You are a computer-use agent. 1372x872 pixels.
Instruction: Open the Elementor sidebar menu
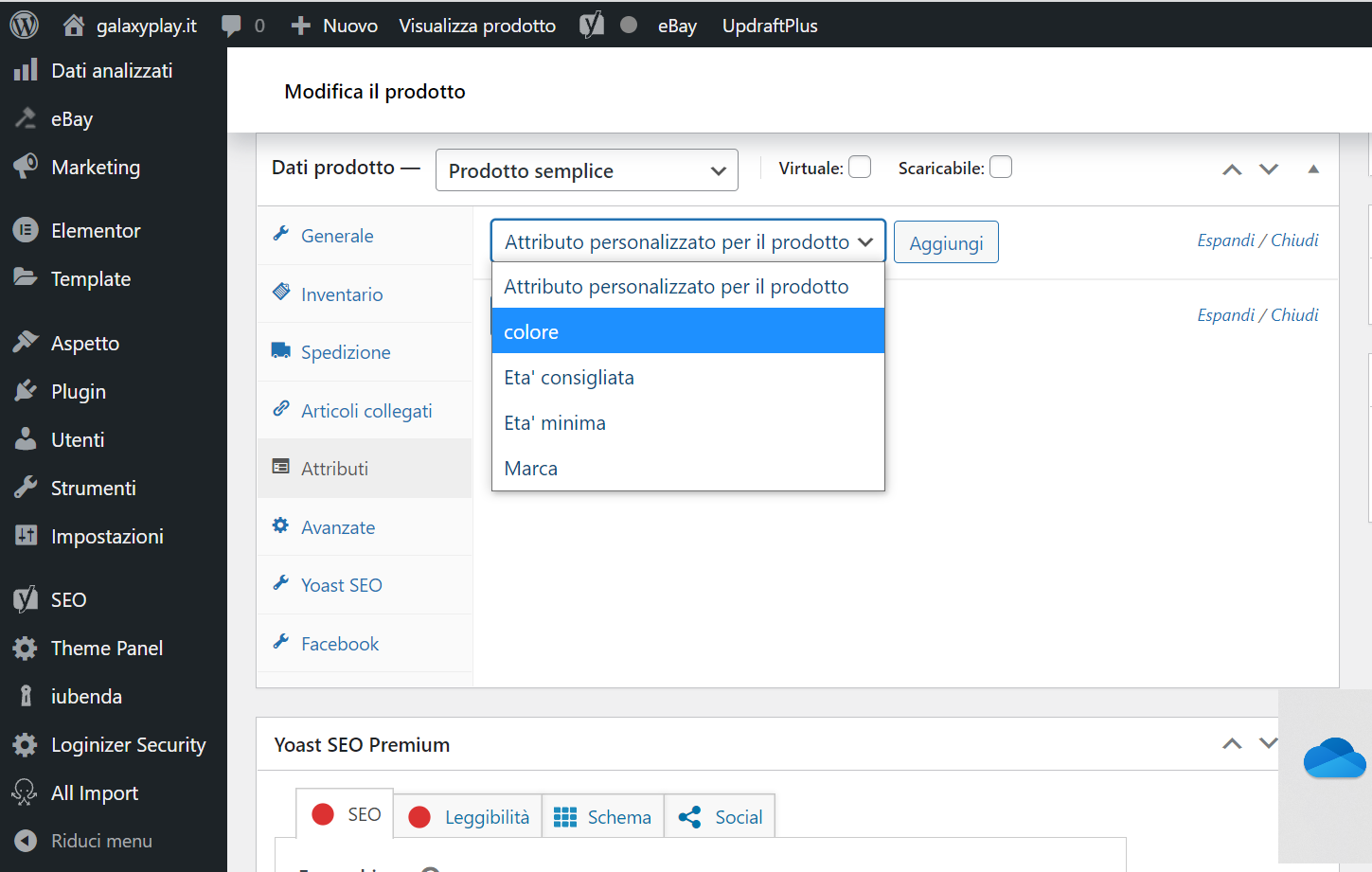tap(95, 231)
